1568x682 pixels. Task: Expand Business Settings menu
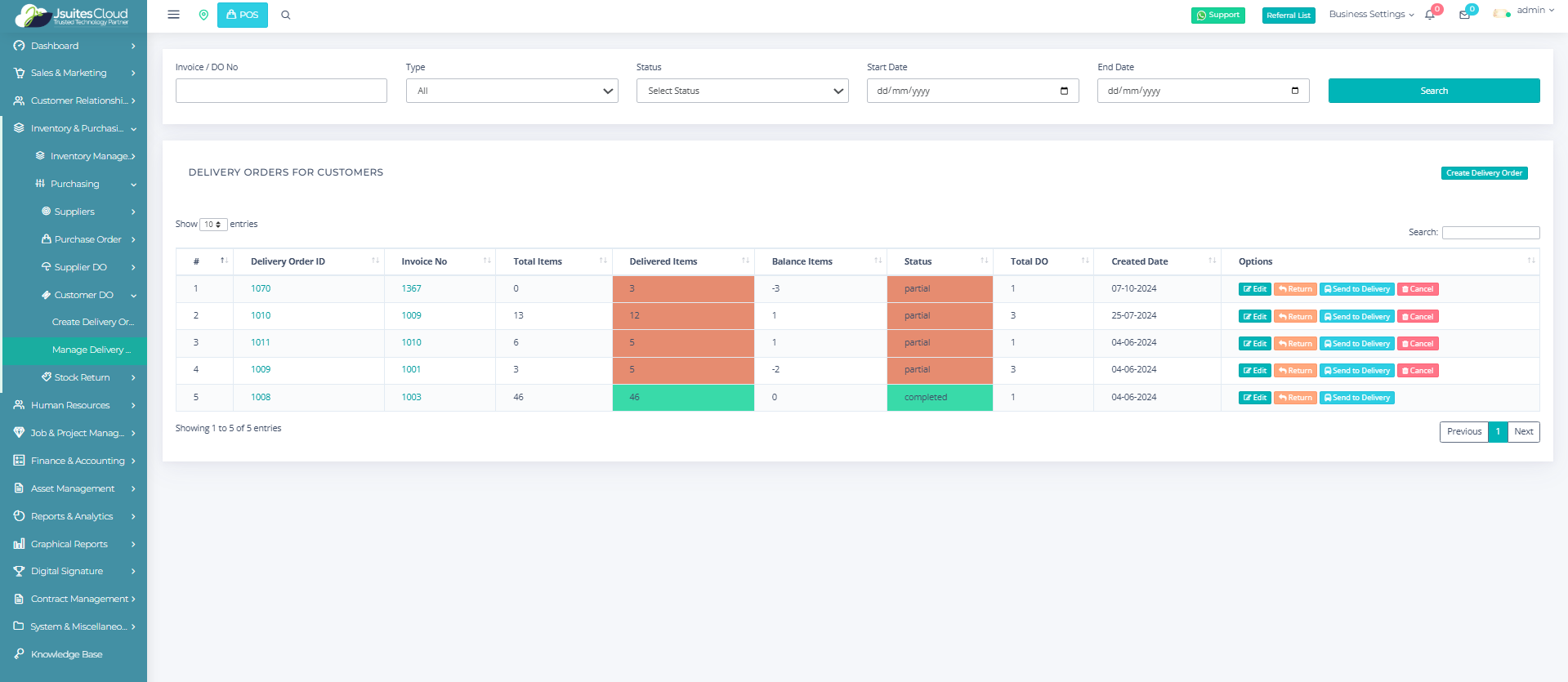(1370, 15)
